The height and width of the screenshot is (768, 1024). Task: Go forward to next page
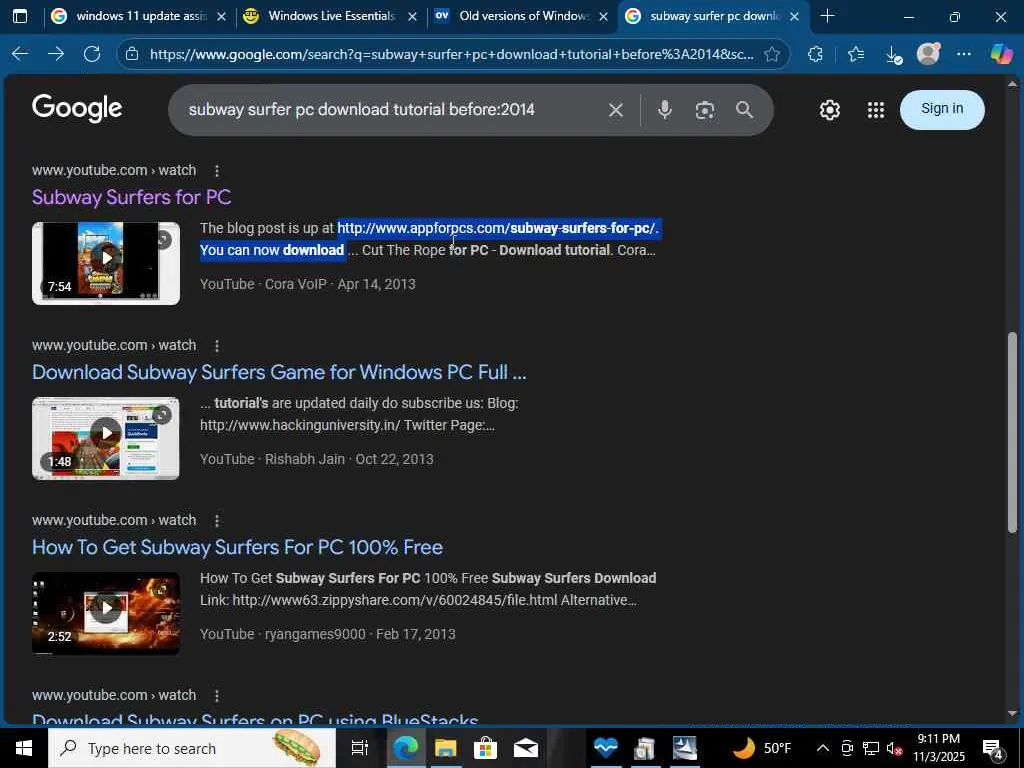(x=56, y=54)
